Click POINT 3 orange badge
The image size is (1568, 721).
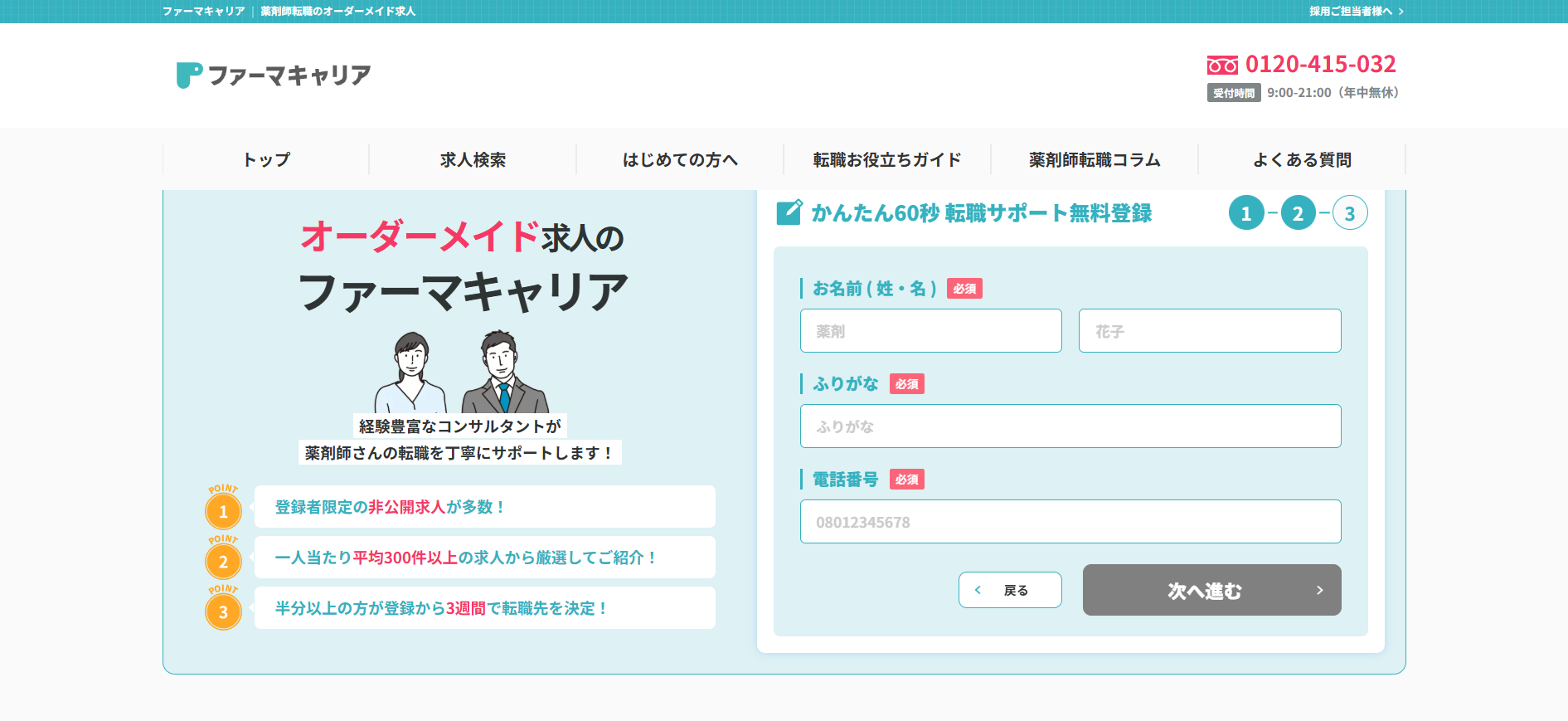click(223, 608)
